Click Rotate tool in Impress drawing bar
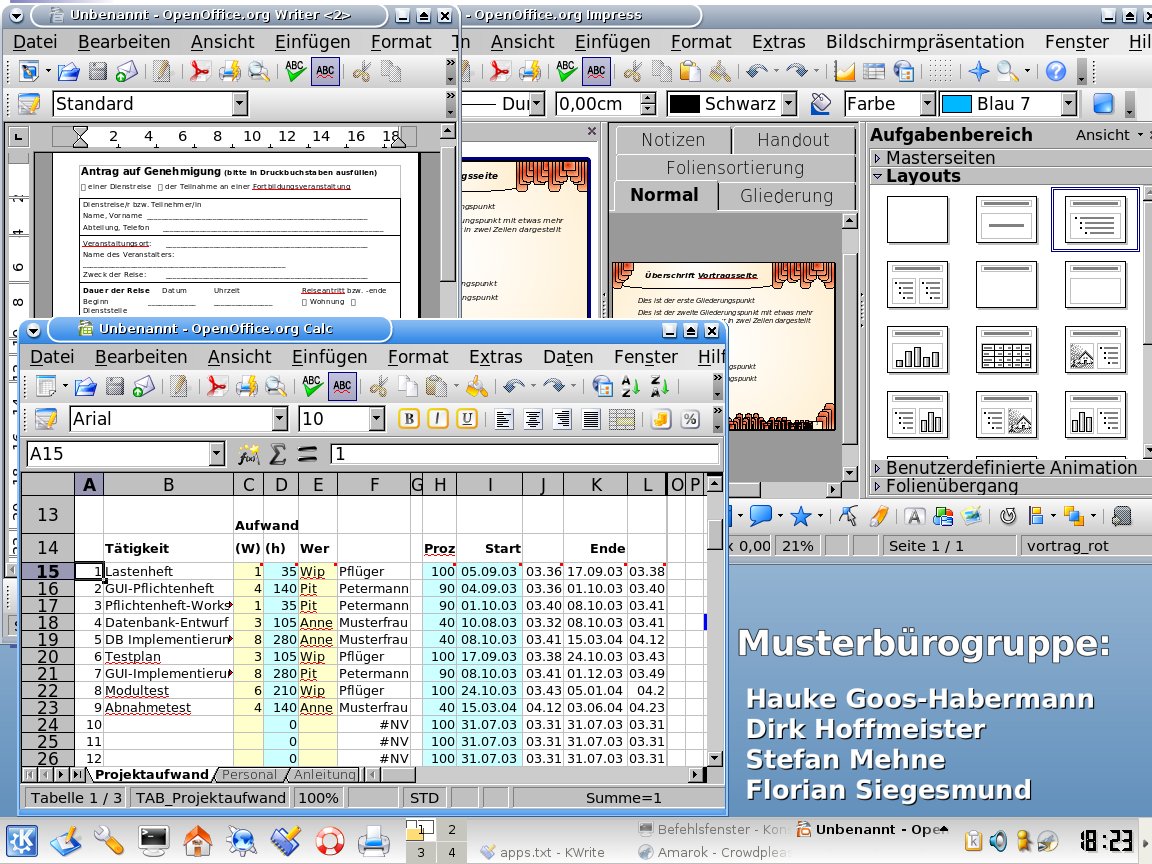The height and width of the screenshot is (864, 1152). coord(1007,516)
